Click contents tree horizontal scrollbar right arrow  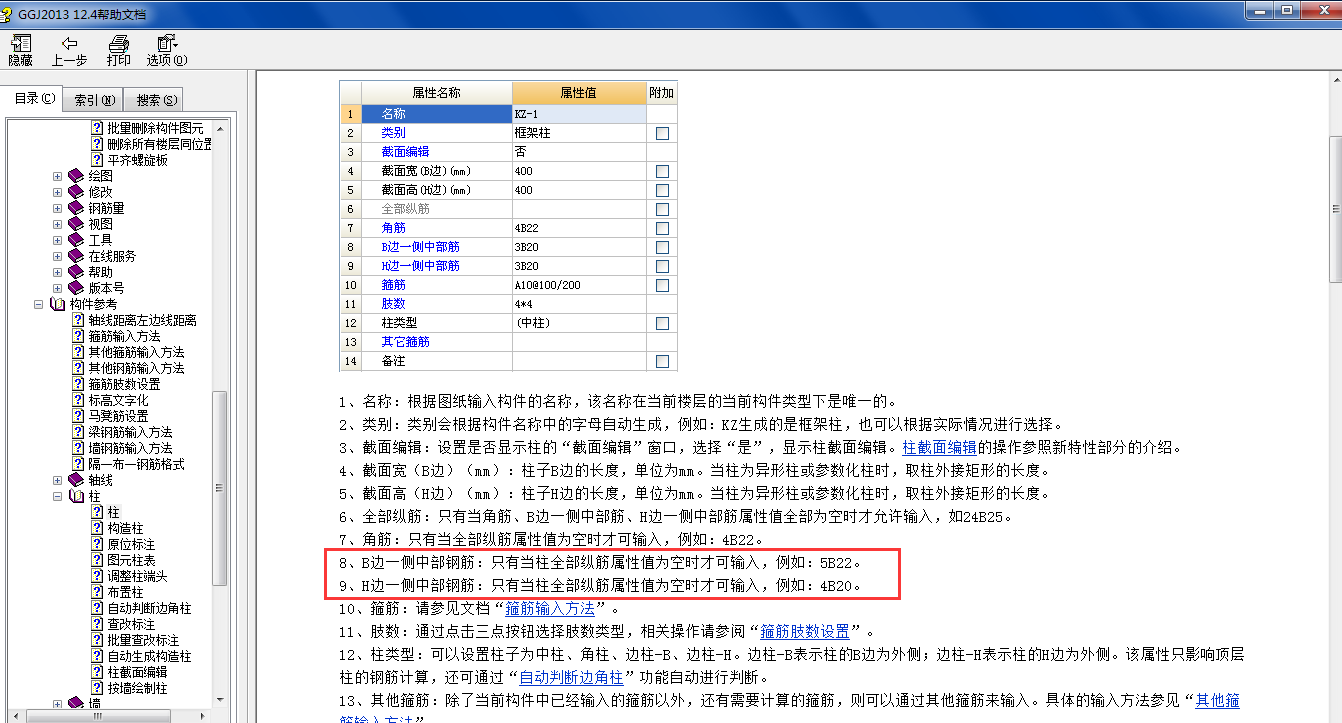coord(205,715)
